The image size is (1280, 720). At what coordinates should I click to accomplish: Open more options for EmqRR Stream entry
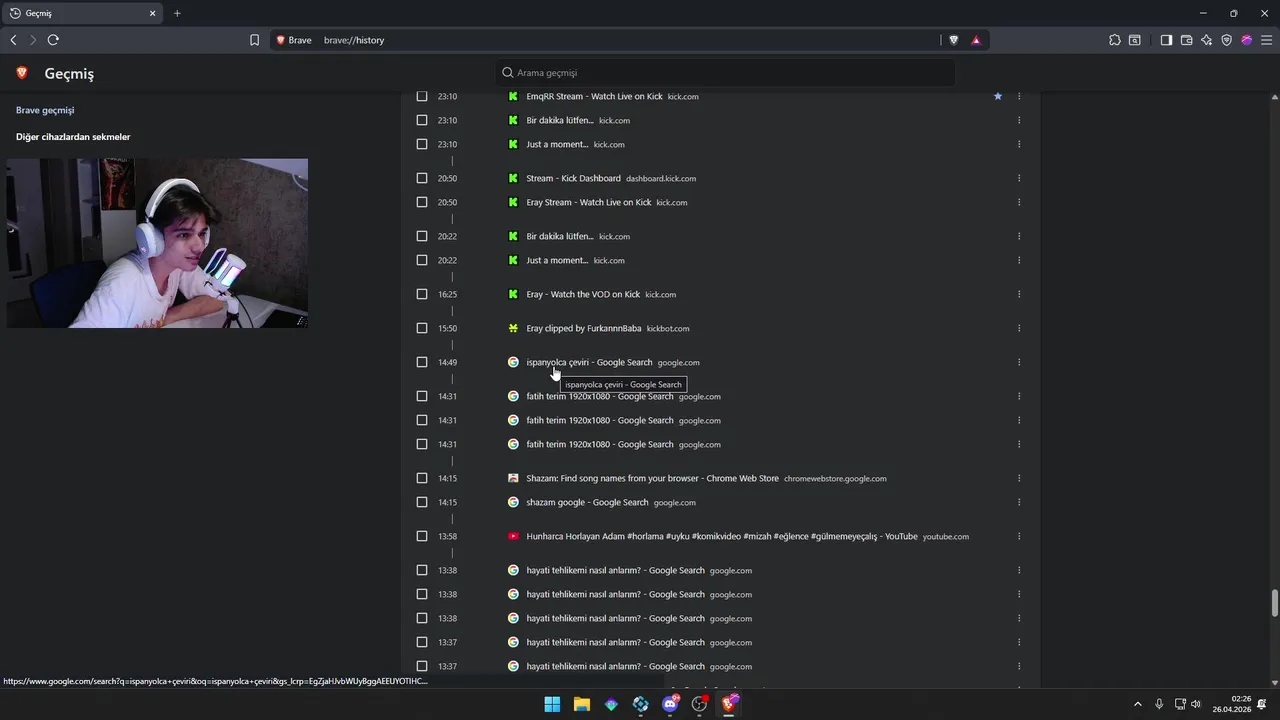coord(1019,96)
